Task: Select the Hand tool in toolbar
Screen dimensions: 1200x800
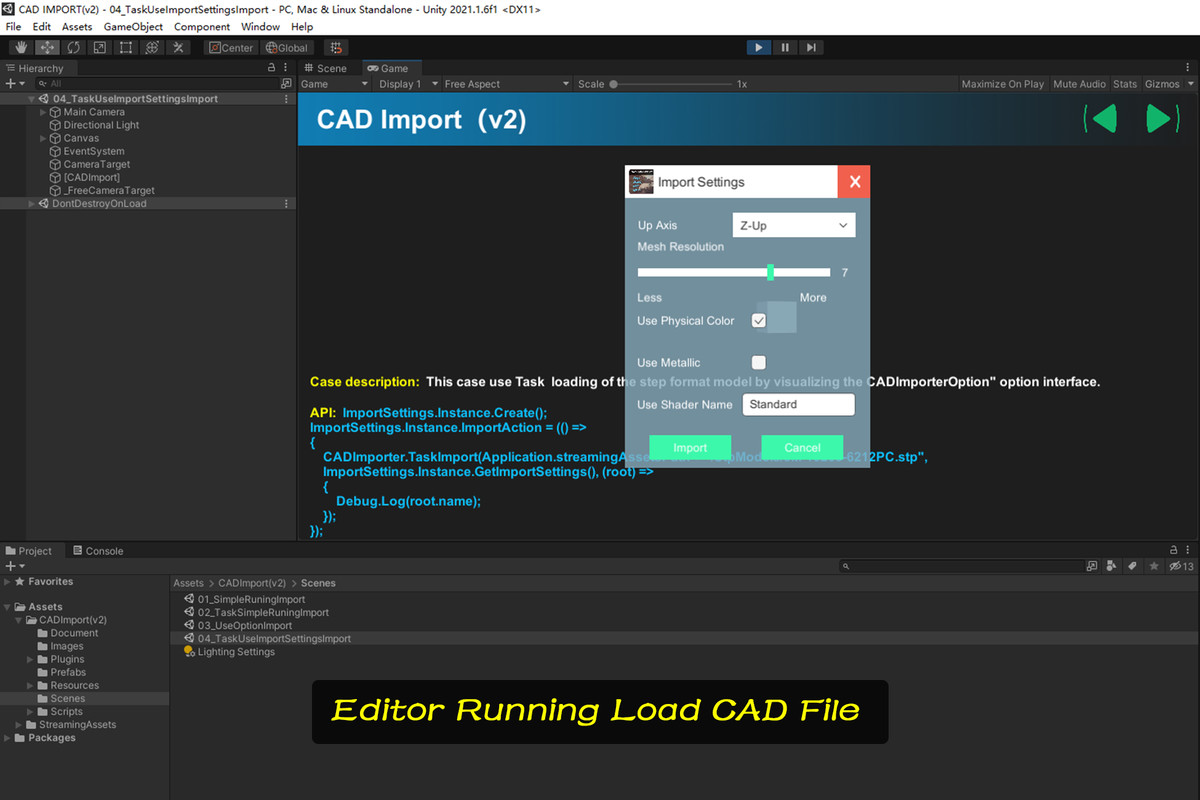Action: click(21, 47)
